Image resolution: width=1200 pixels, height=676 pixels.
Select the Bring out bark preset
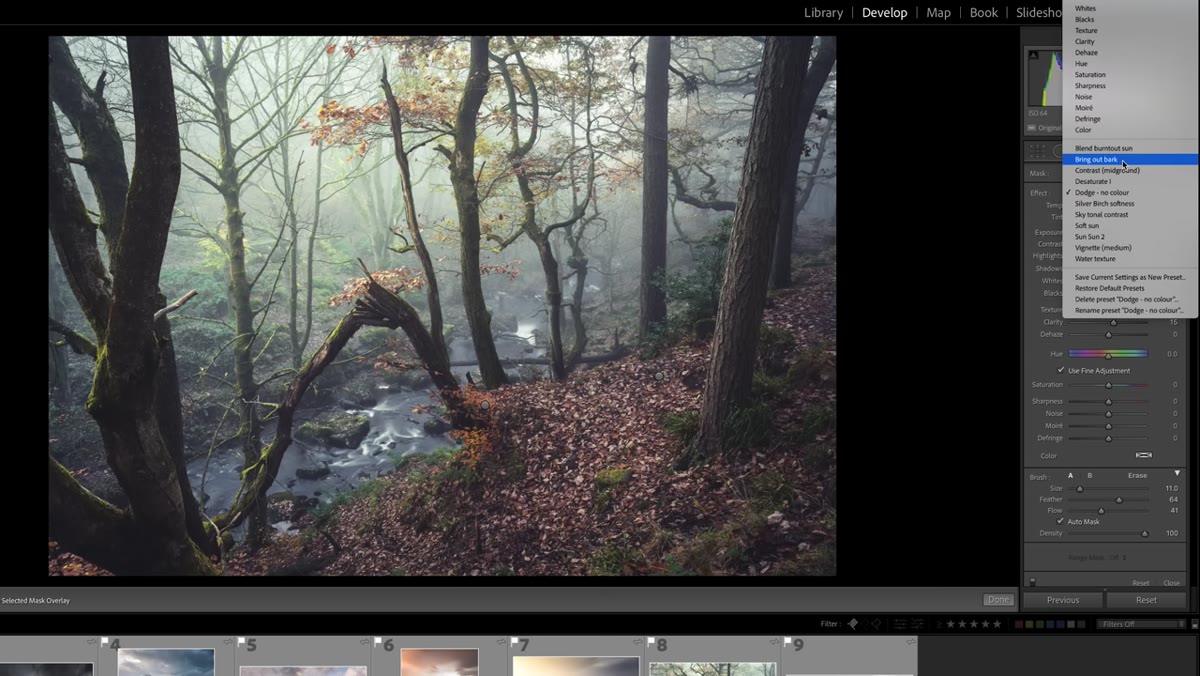[x=1130, y=159]
